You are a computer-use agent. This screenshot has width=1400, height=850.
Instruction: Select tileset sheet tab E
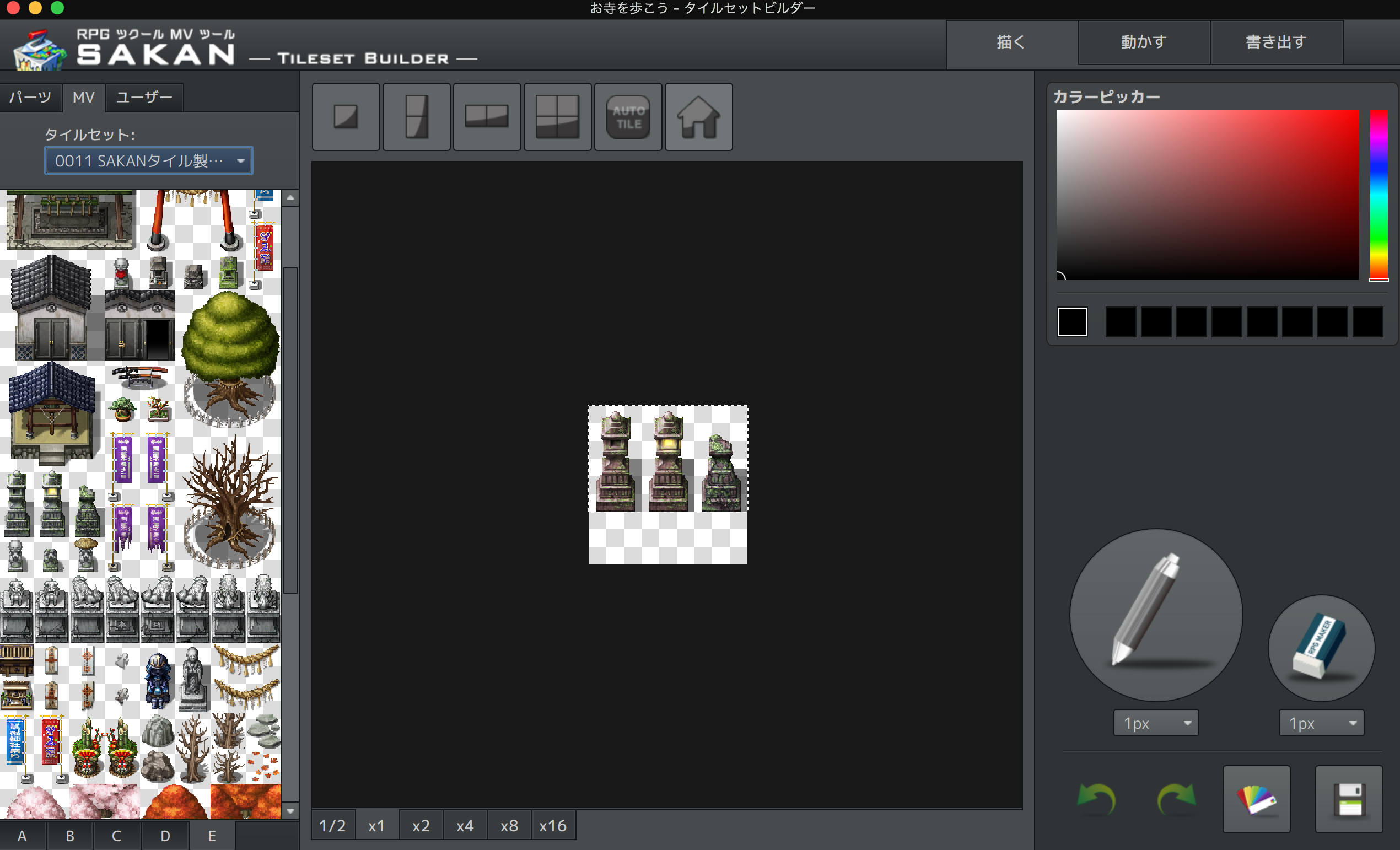pyautogui.click(x=212, y=835)
